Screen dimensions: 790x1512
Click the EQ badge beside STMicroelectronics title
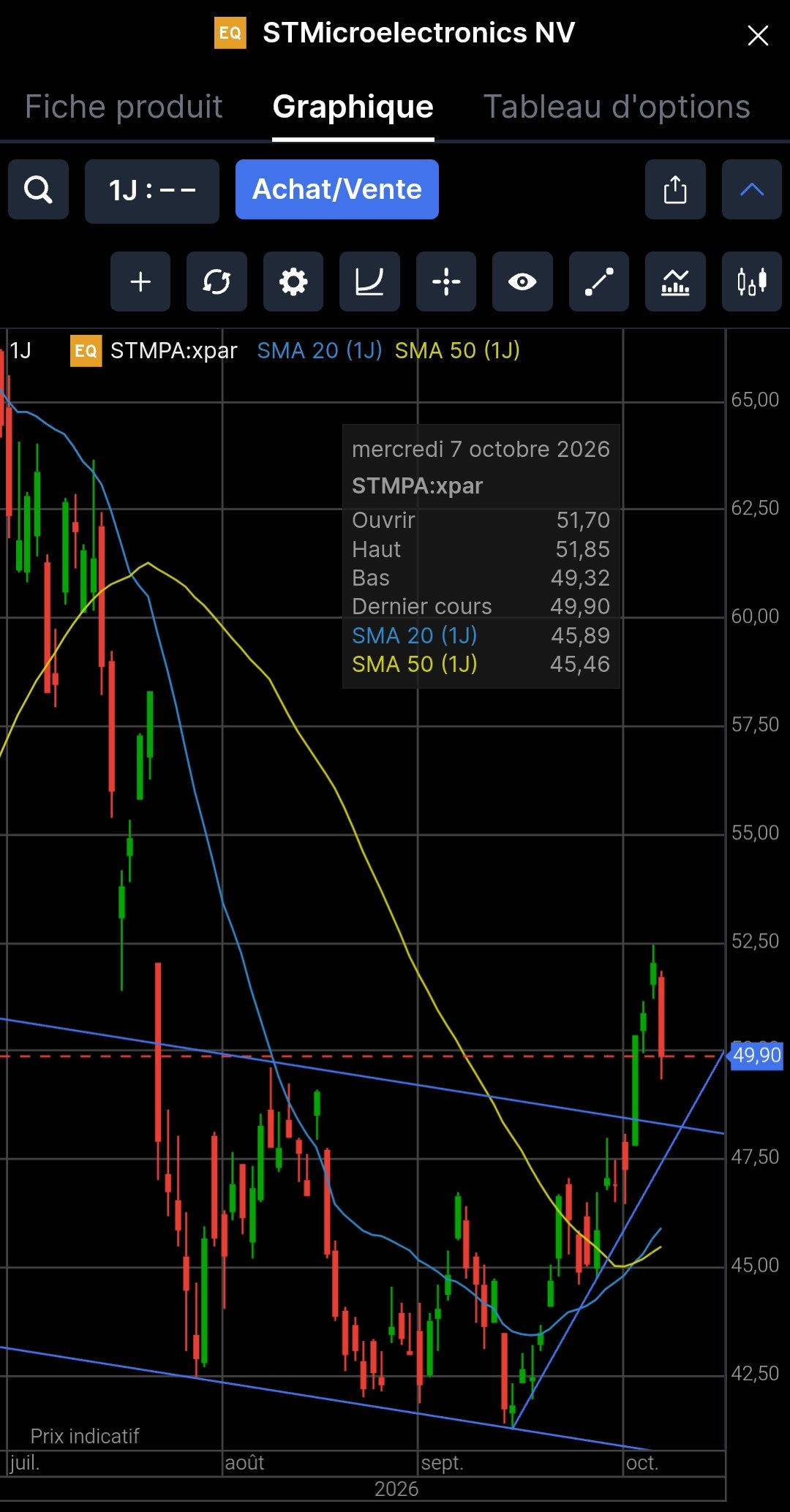(x=230, y=33)
